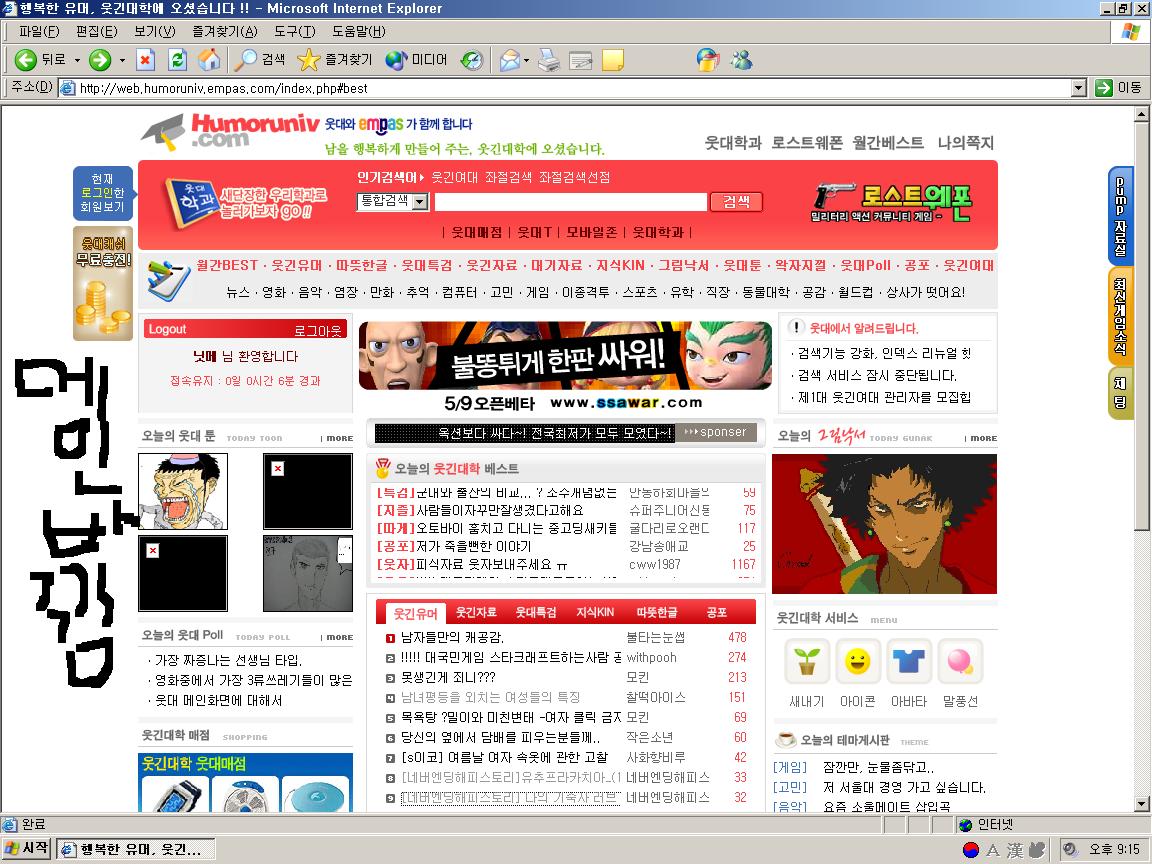Click the printer icon in toolbar
This screenshot has width=1152, height=864.
[x=548, y=60]
